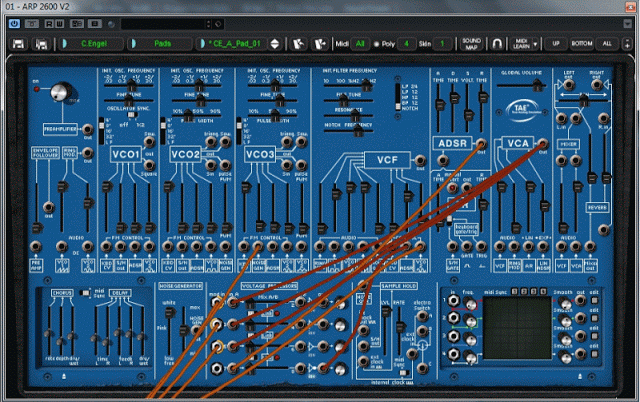Click the preamplifier gain knob
The image size is (640, 402).
click(61, 91)
